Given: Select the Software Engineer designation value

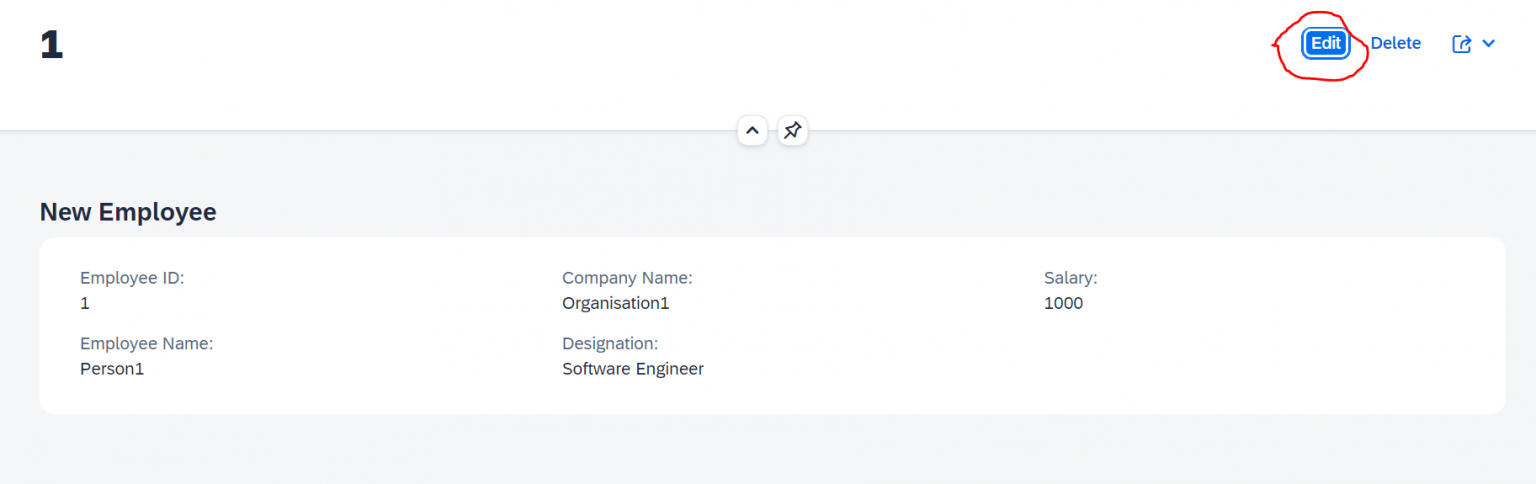Looking at the screenshot, I should coord(633,369).
